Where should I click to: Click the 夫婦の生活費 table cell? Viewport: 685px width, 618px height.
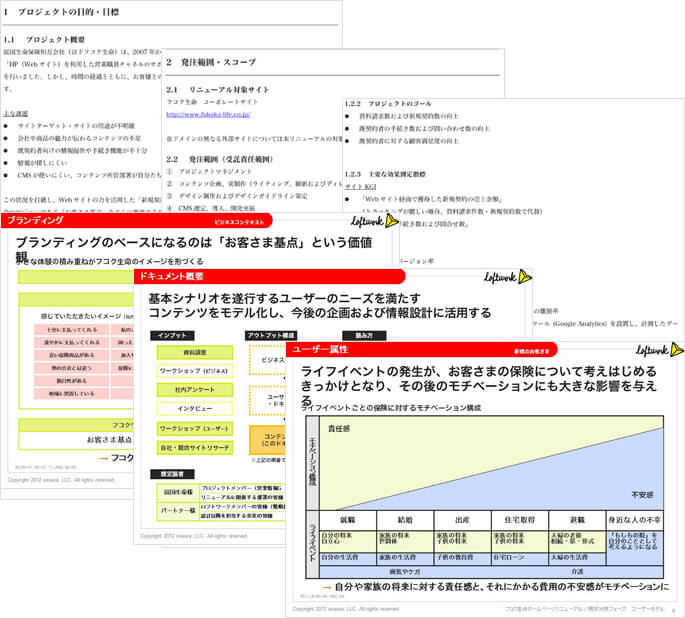(577, 557)
